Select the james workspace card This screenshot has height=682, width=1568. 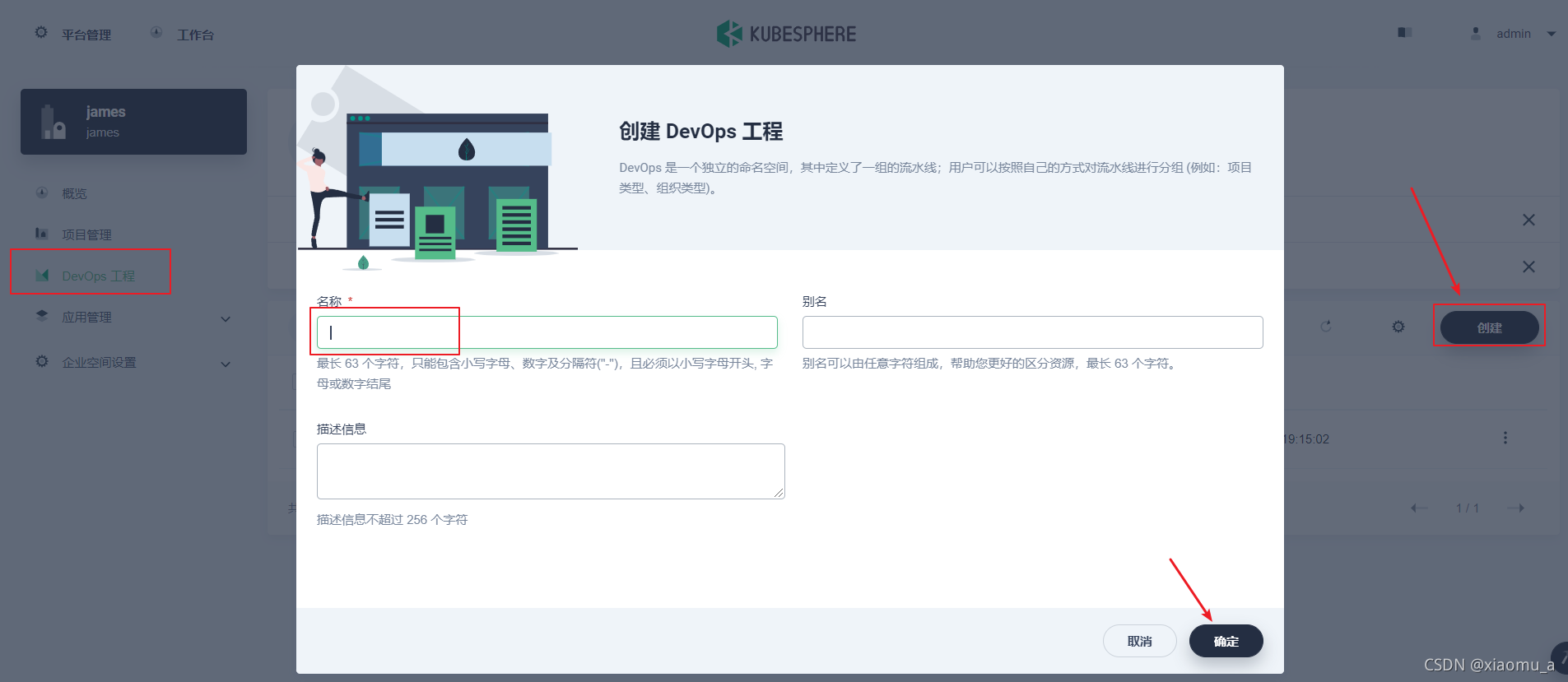(133, 122)
